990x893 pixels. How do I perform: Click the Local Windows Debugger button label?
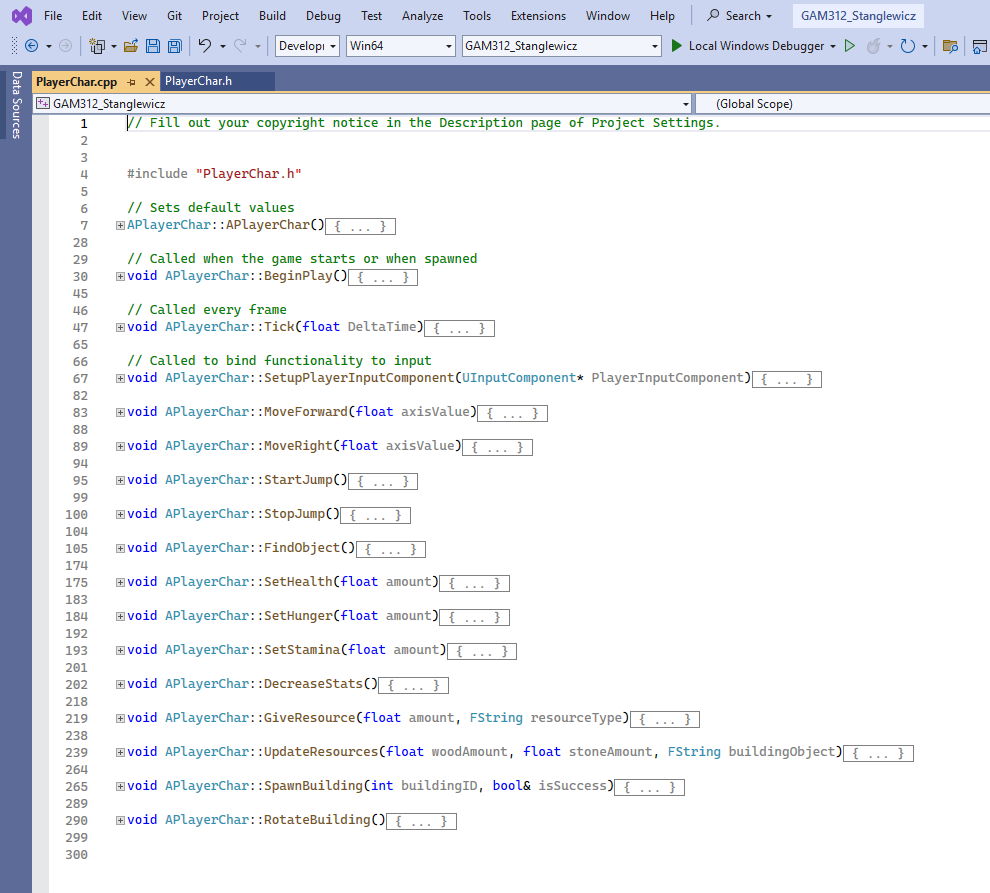pos(756,46)
